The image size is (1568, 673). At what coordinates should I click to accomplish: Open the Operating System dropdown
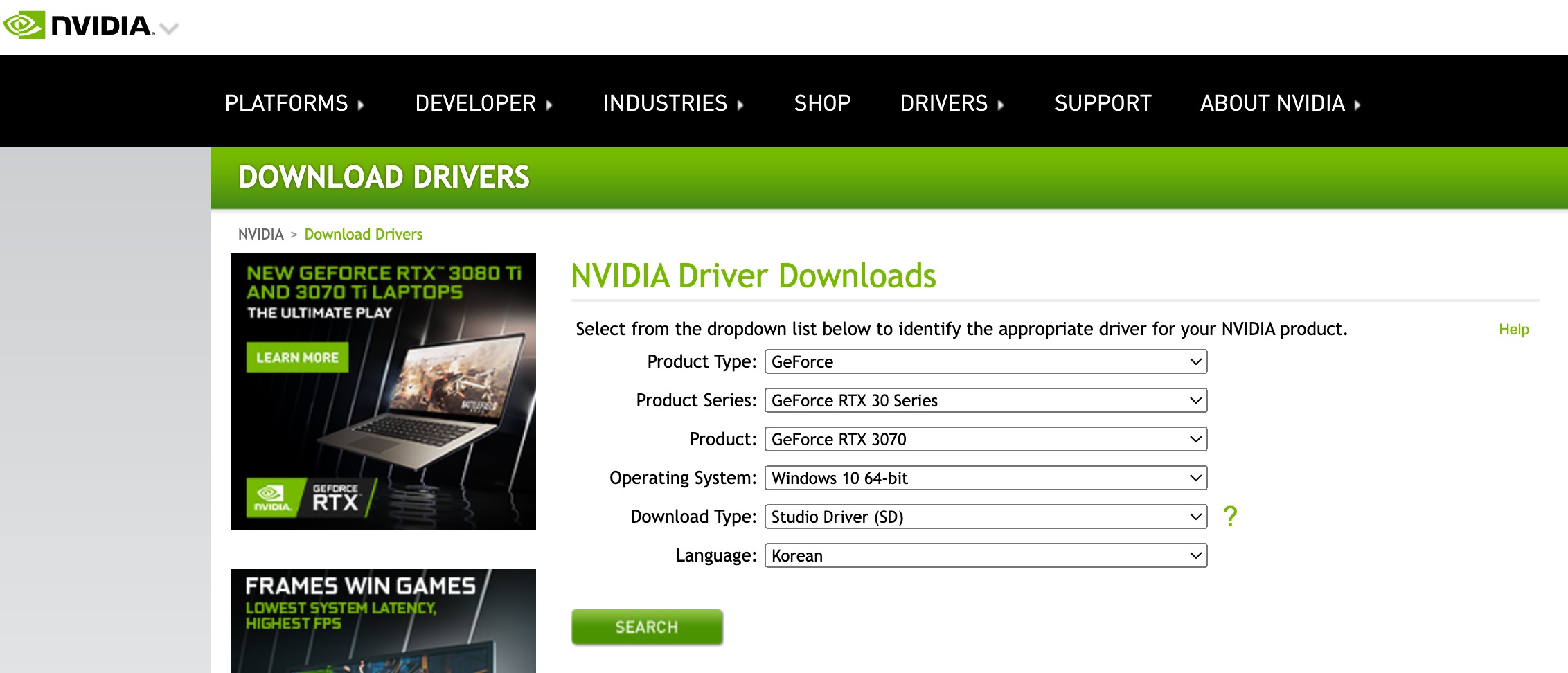[x=986, y=478]
